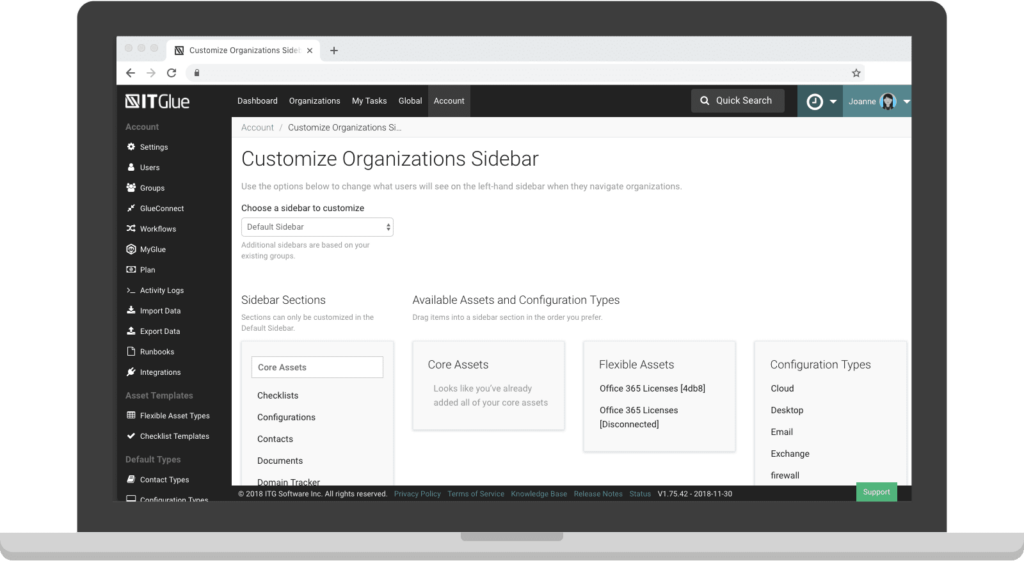Screen dimensions: 1024x561
Task: Open the Organizations menu
Action: click(x=314, y=101)
